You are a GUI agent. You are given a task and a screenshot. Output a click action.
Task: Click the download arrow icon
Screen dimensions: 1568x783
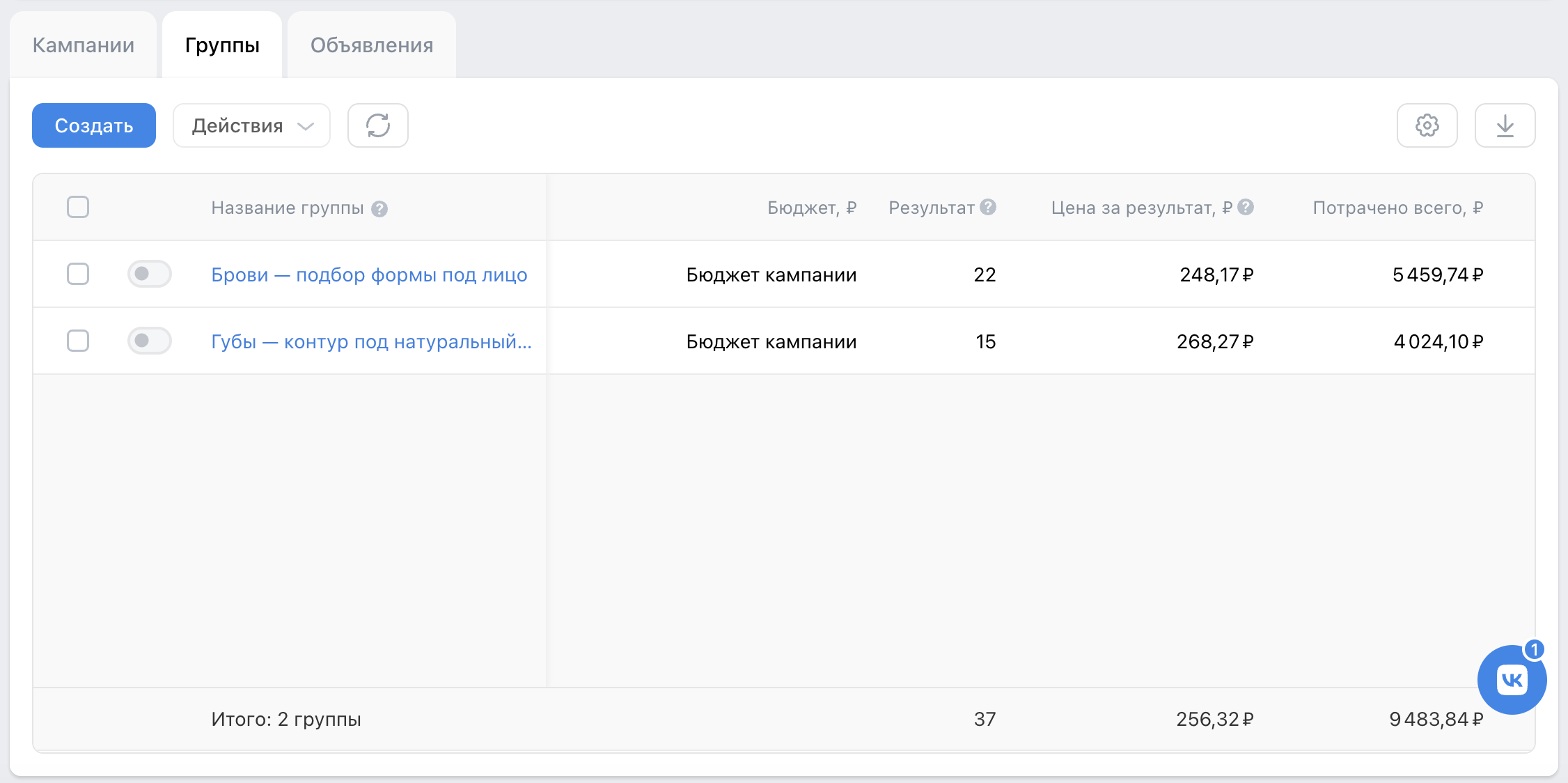pyautogui.click(x=1505, y=125)
